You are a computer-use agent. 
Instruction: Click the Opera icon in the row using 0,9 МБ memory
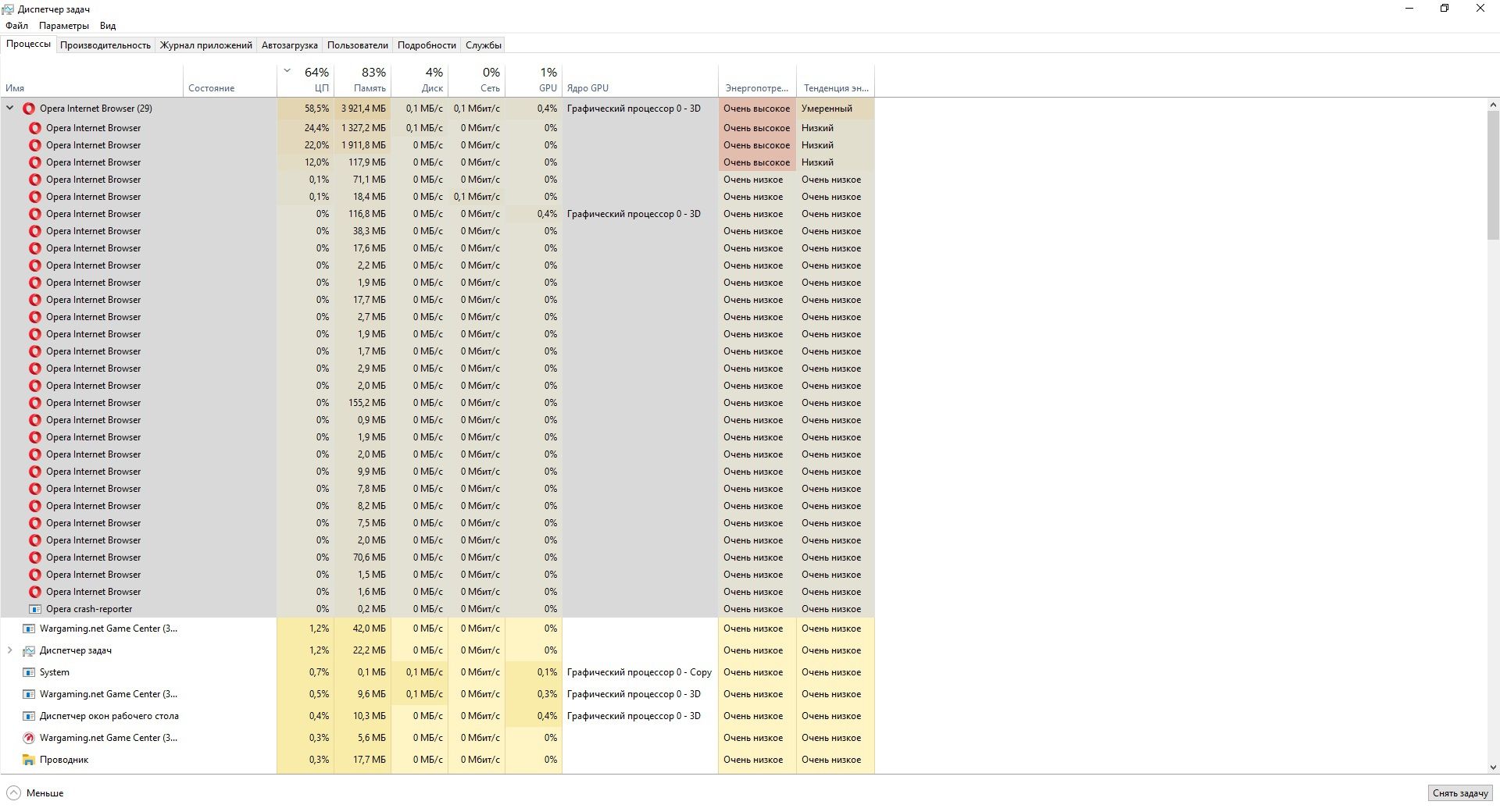35,420
